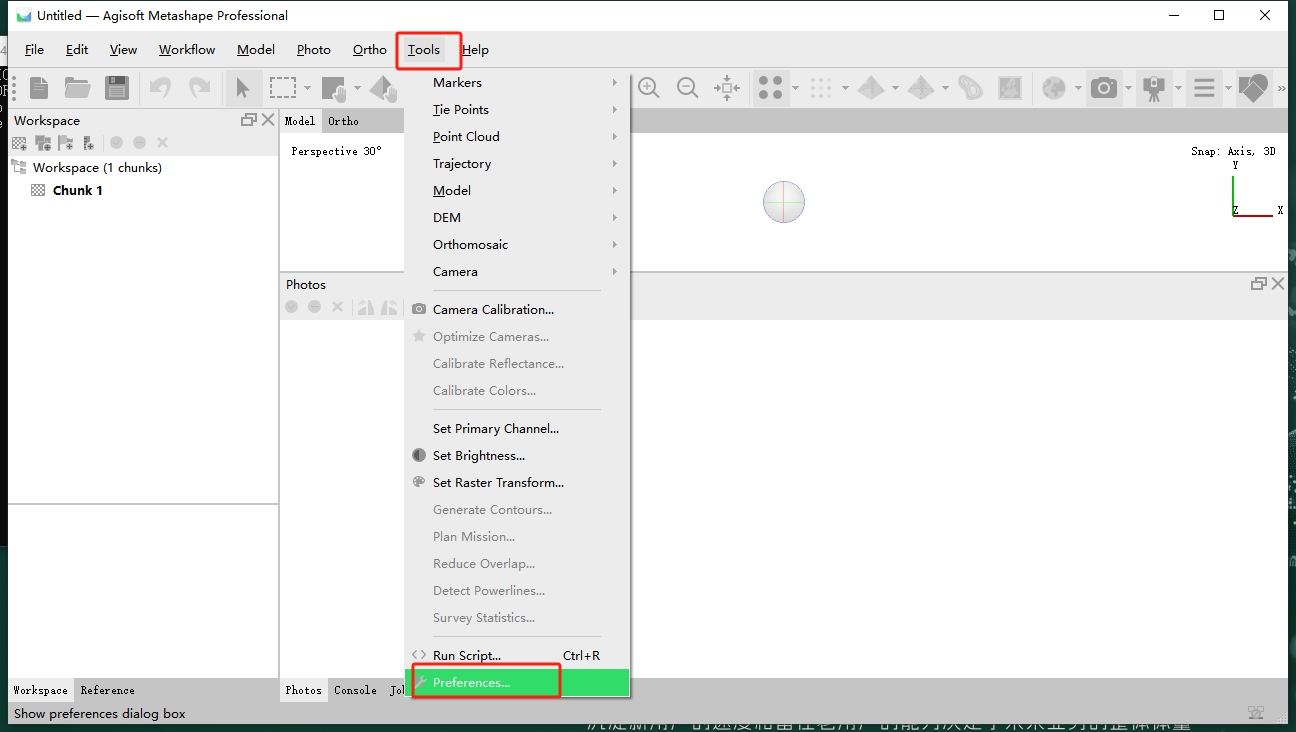Image resolution: width=1296 pixels, height=732 pixels.
Task: Open the File menu
Action: click(x=34, y=50)
